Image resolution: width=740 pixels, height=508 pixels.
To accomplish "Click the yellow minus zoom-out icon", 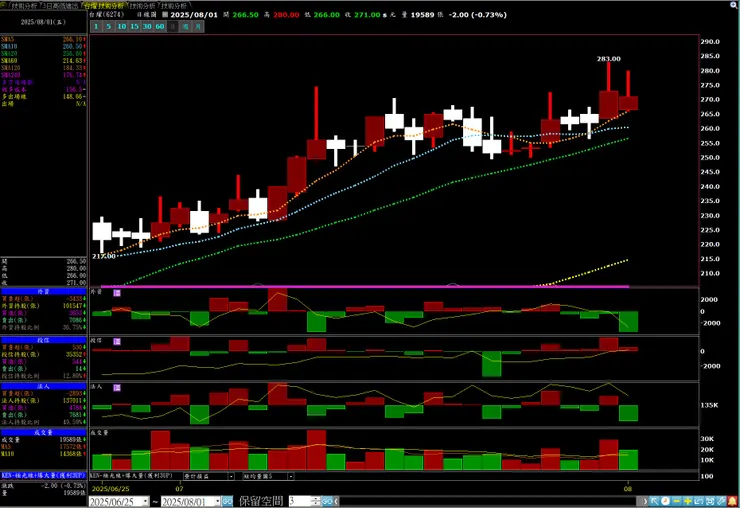I will [x=677, y=501].
